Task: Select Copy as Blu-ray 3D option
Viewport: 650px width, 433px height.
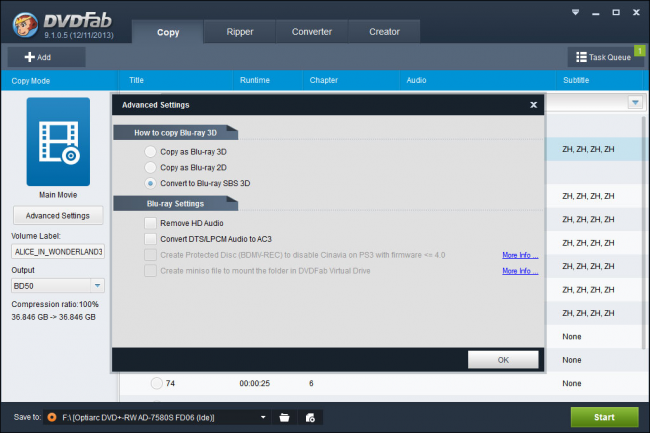Action: [x=150, y=152]
